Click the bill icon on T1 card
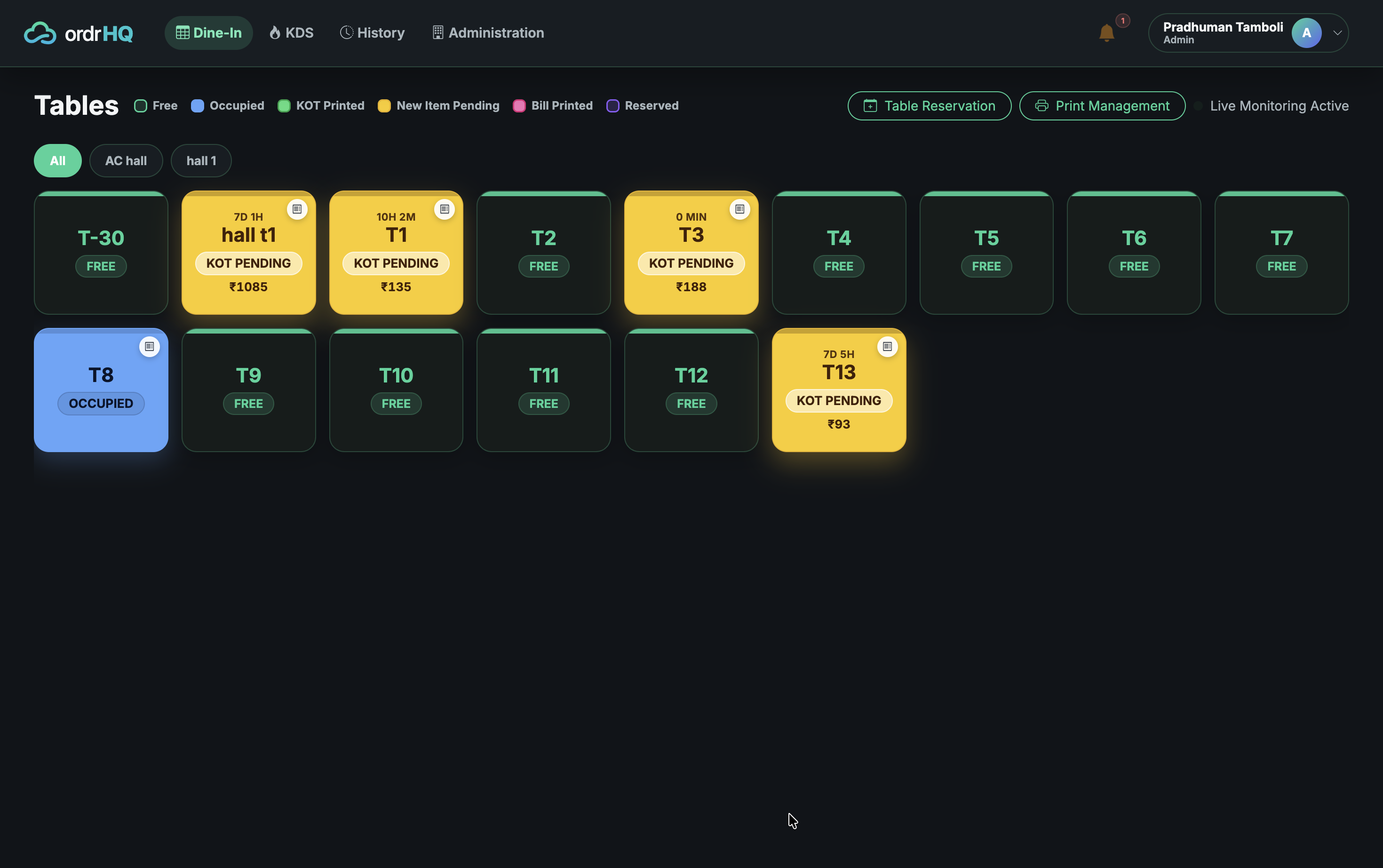This screenshot has height=868, width=1383. pos(444,209)
